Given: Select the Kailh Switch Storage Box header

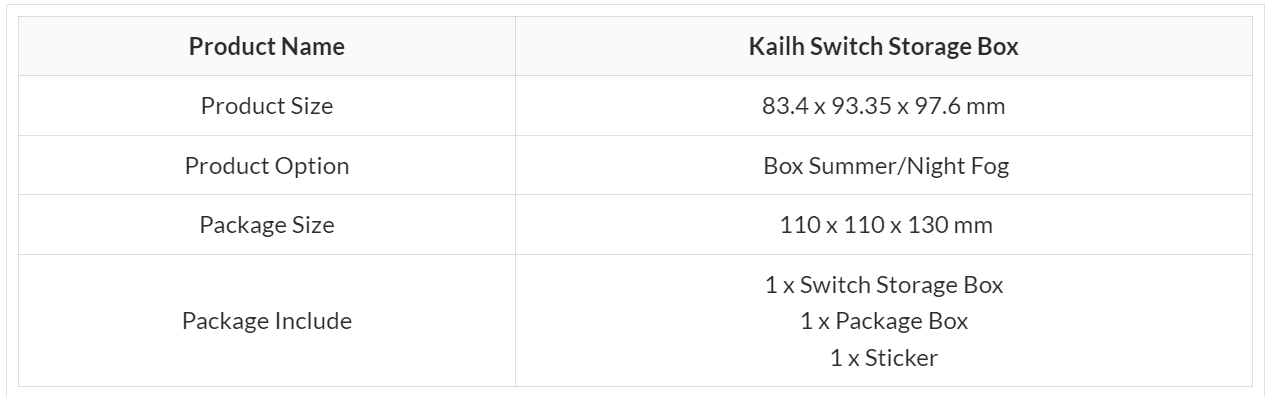Looking at the screenshot, I should (884, 46).
